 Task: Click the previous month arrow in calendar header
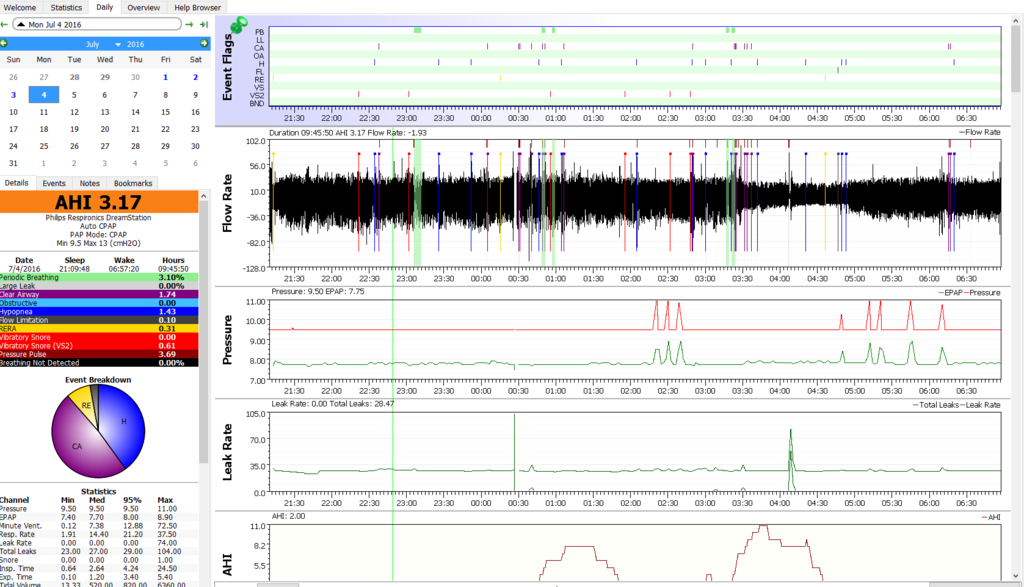[6, 44]
